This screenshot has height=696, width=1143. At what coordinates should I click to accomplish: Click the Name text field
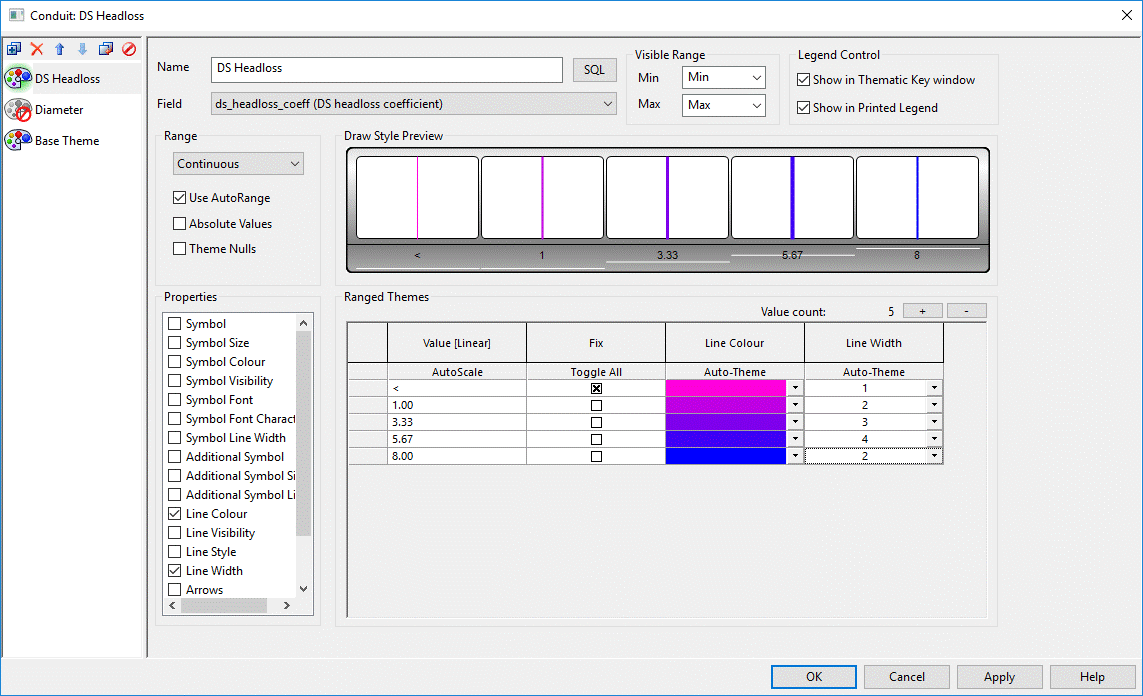pos(387,69)
